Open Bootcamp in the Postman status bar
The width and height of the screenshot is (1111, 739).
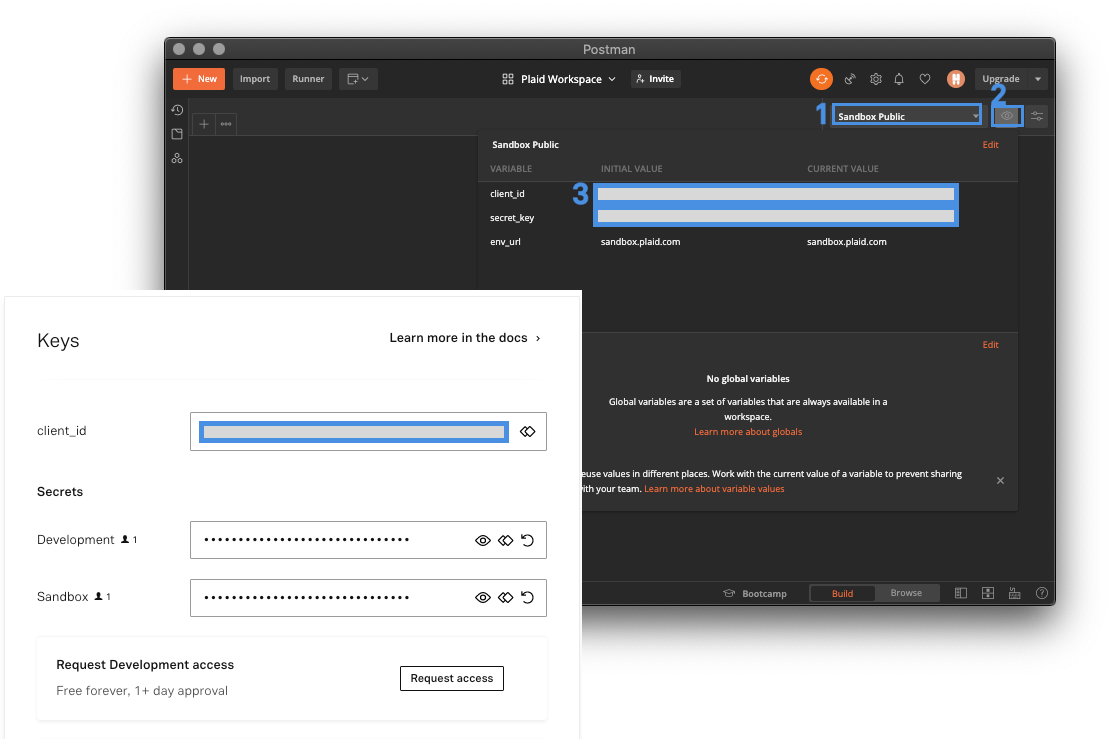tap(755, 593)
